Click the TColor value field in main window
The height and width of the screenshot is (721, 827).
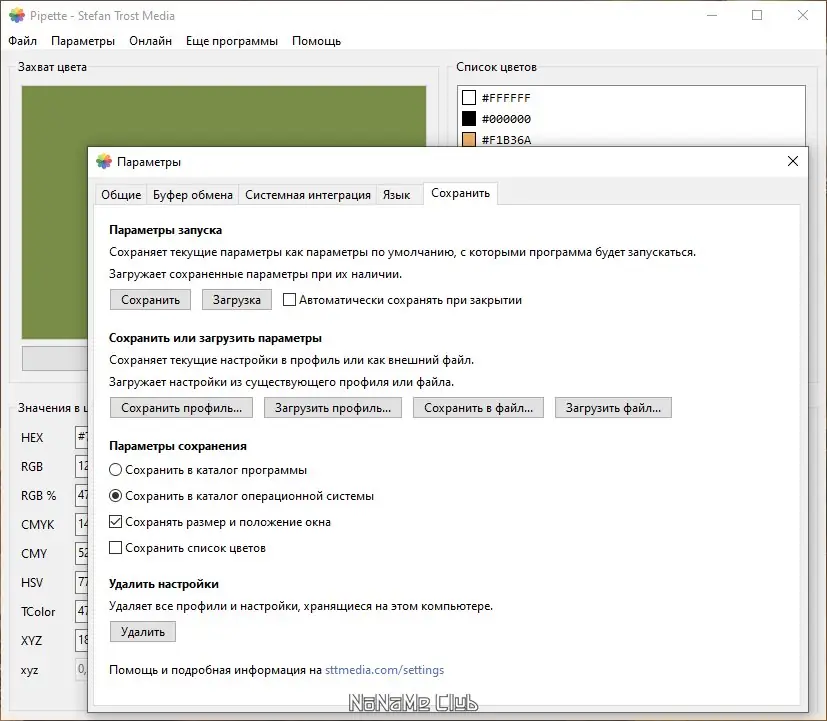coord(81,611)
